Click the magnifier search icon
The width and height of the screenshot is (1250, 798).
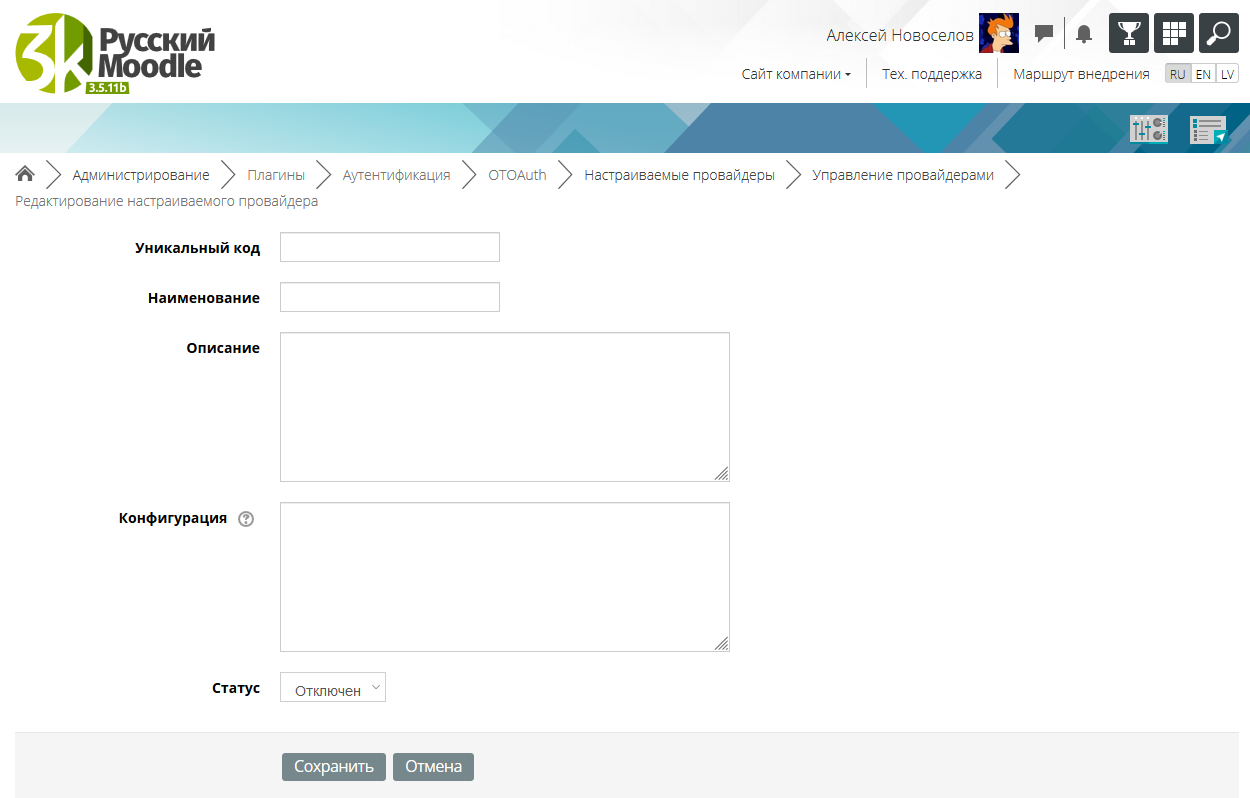point(1219,33)
